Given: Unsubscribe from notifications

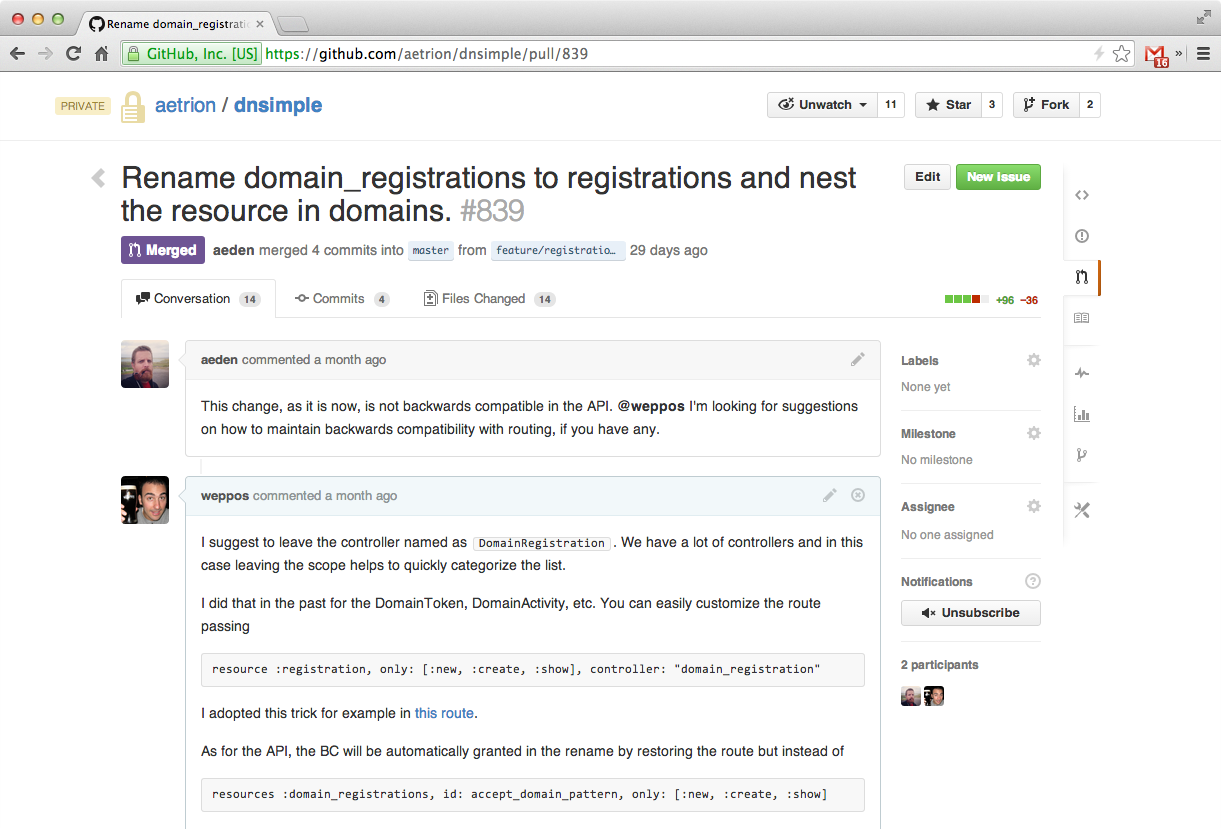Looking at the screenshot, I should [970, 612].
